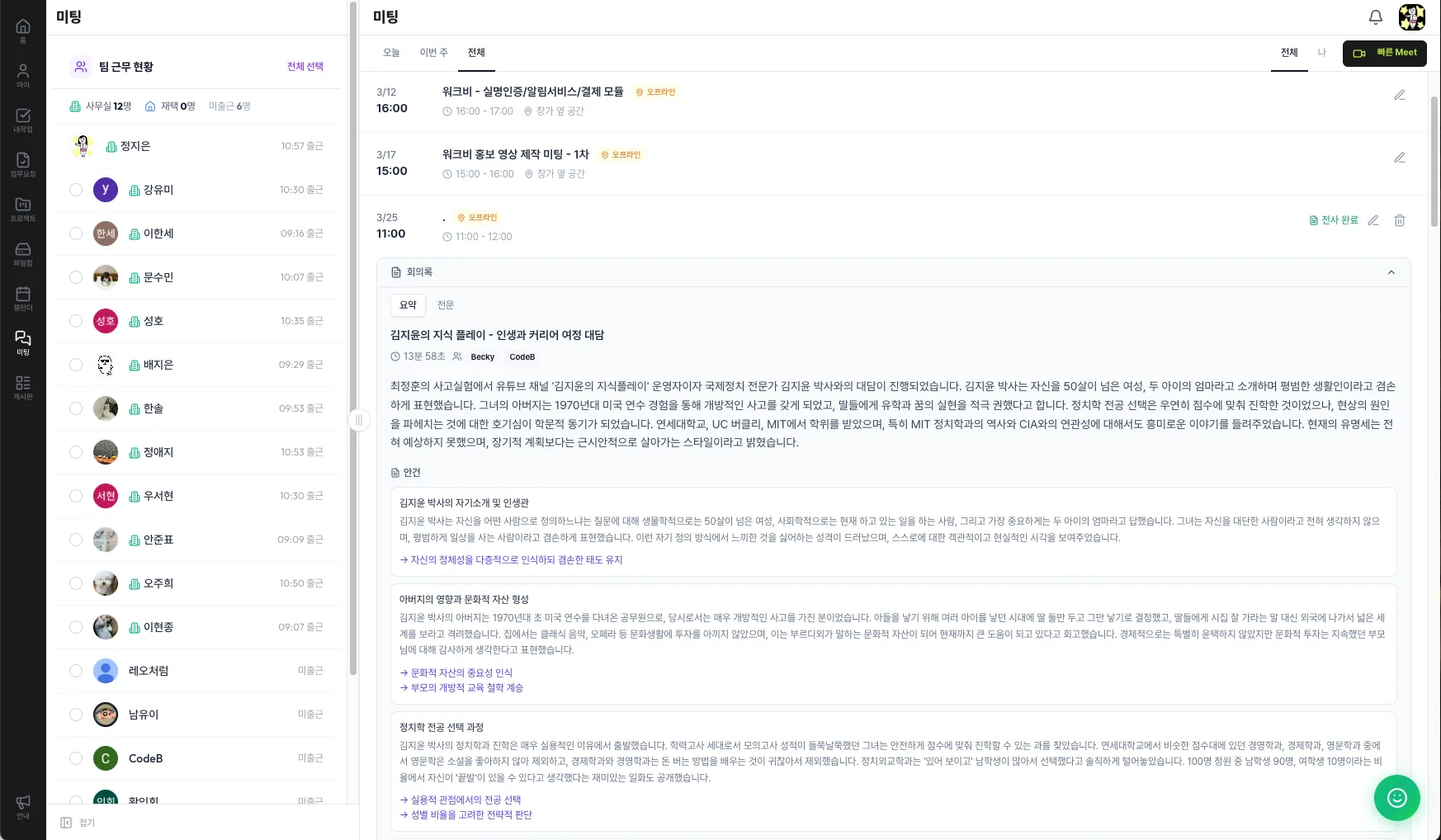Click the 팀 근무 현황 people icon
Viewport: 1441px width, 840px height.
81,67
